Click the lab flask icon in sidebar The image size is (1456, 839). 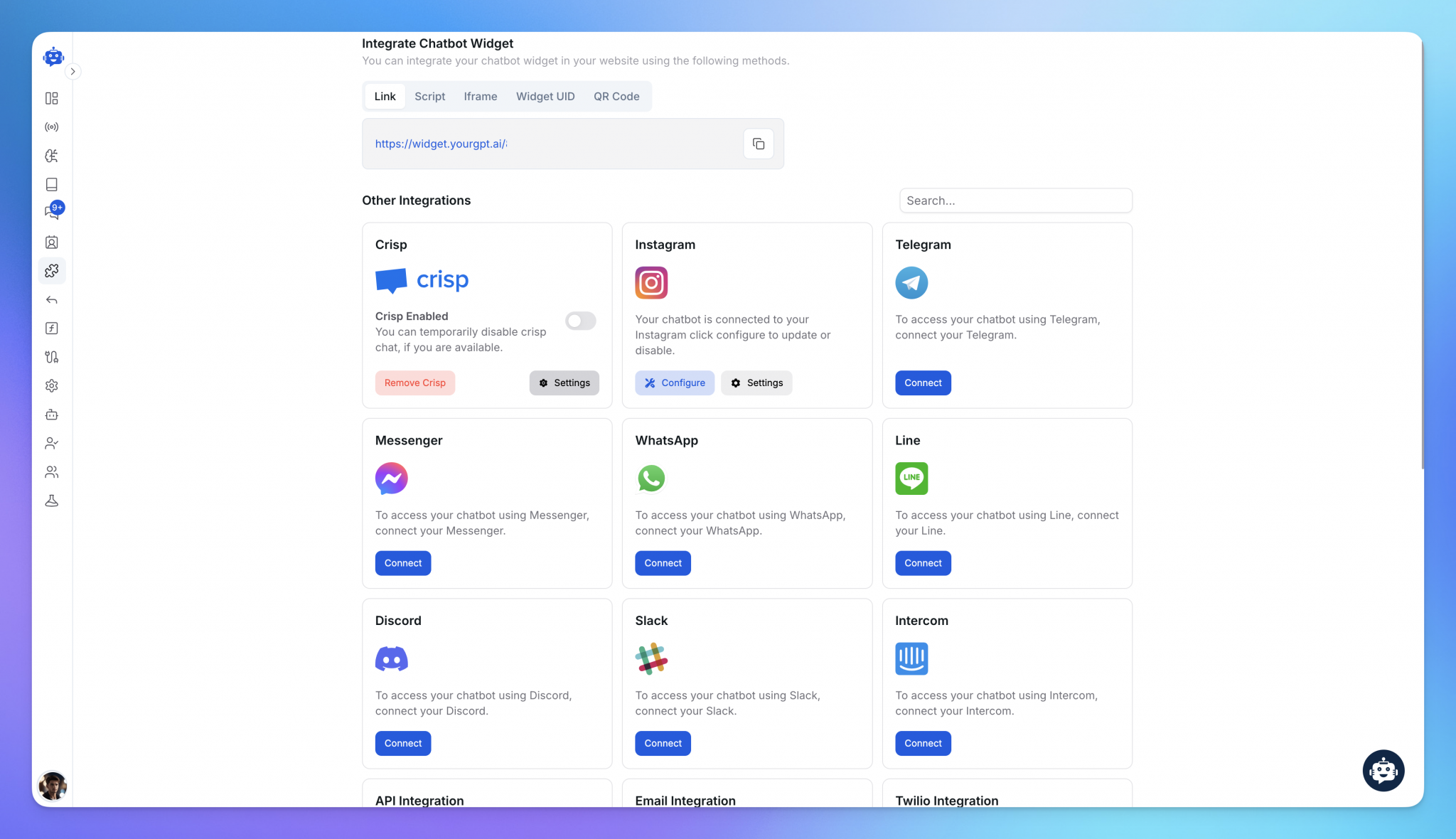51,501
